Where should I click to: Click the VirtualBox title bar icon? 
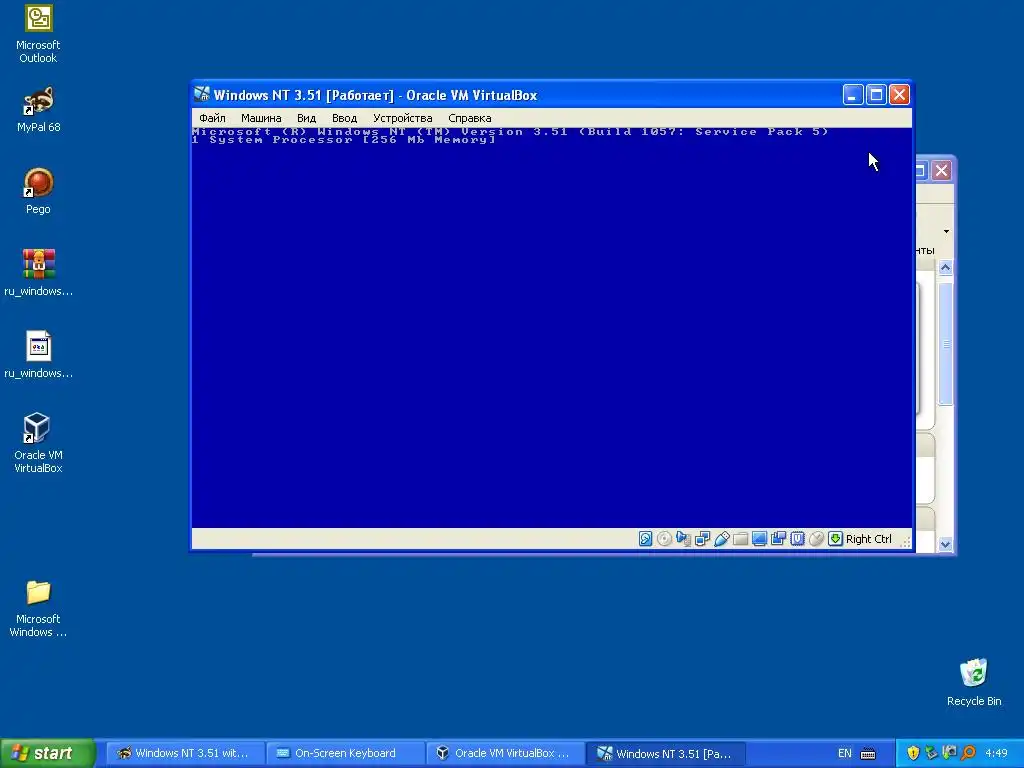tap(202, 95)
